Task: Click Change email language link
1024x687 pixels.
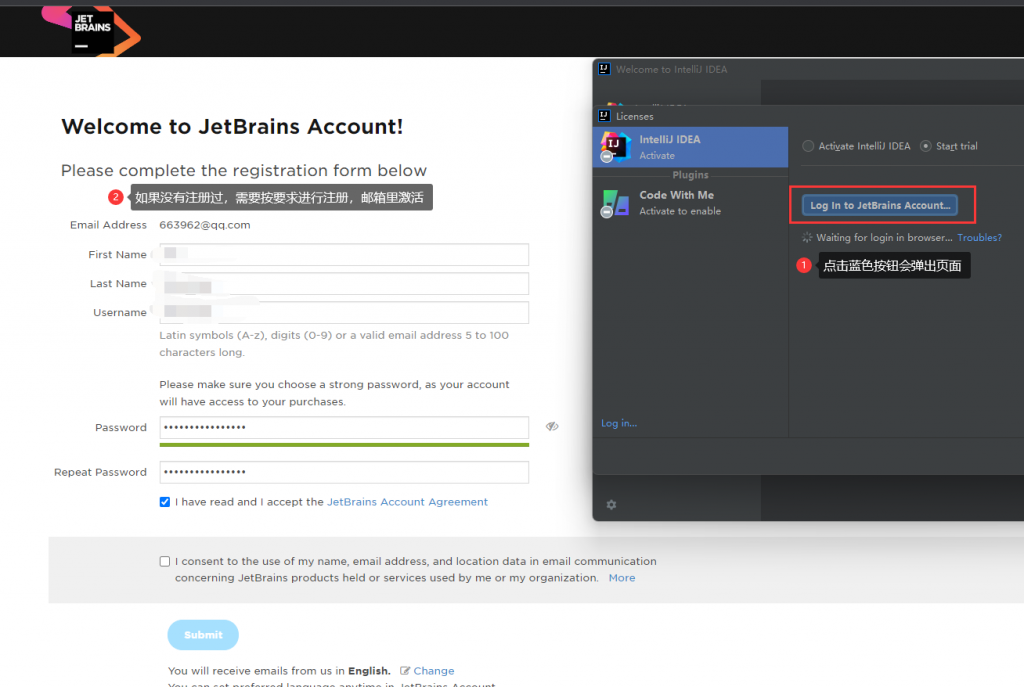Action: tap(434, 671)
